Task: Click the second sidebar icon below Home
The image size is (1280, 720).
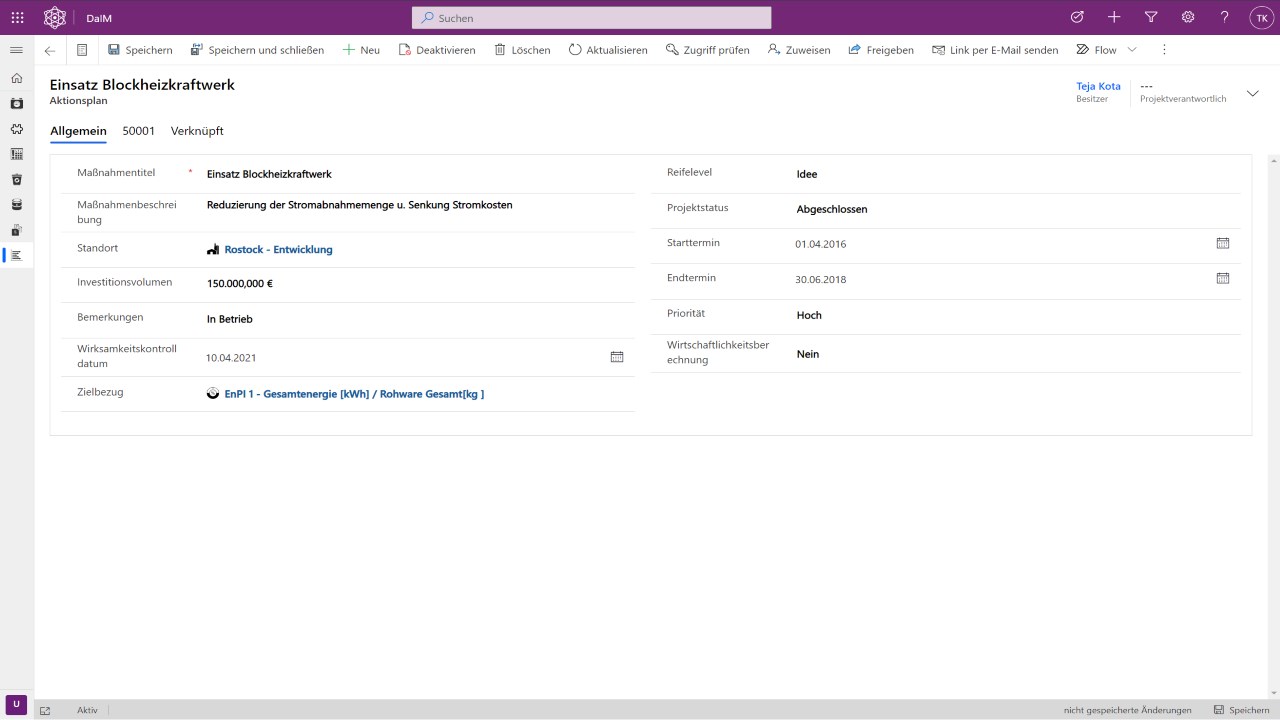Action: (x=16, y=103)
